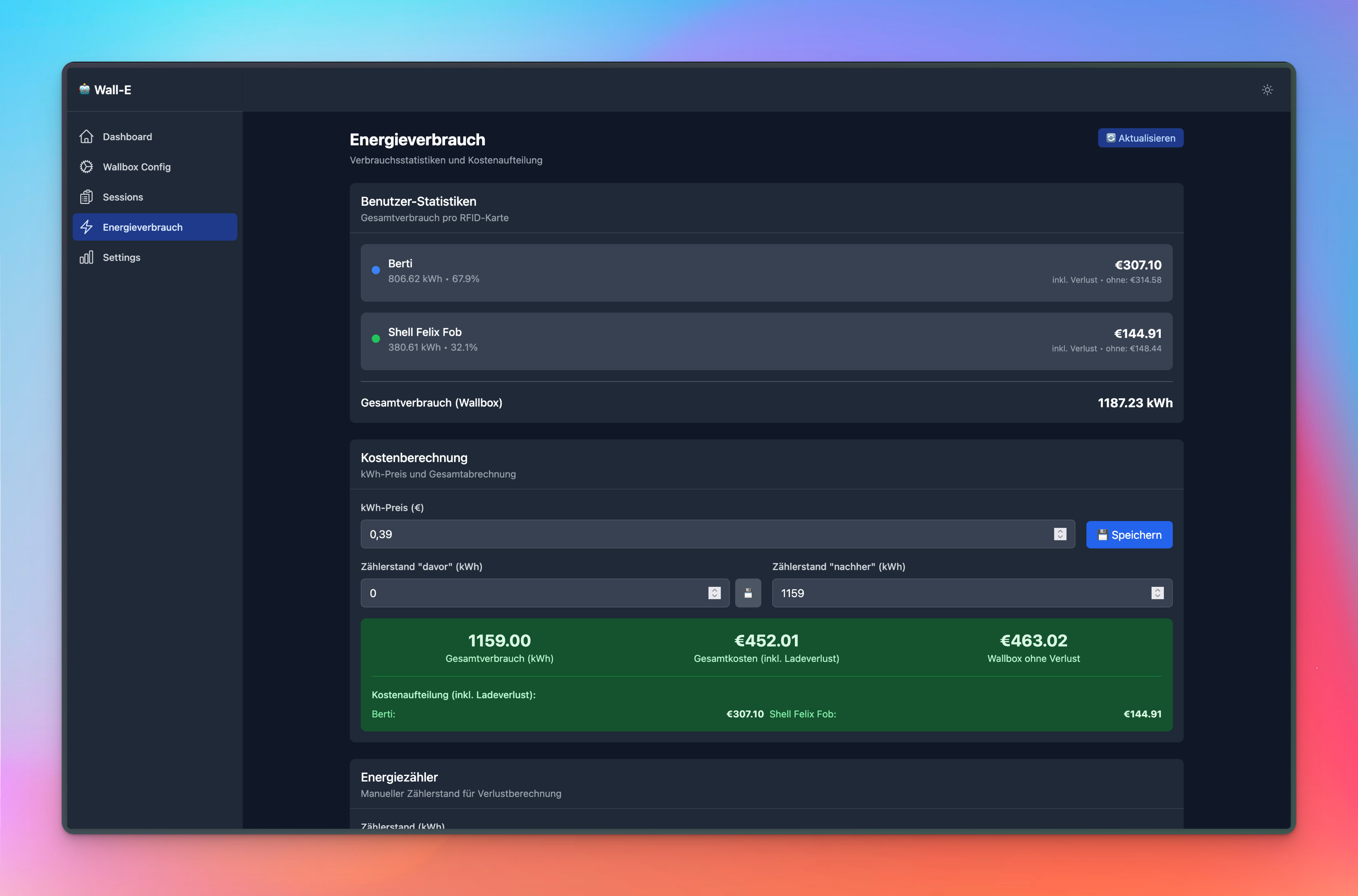Click the Dashboard house icon

tap(86, 137)
